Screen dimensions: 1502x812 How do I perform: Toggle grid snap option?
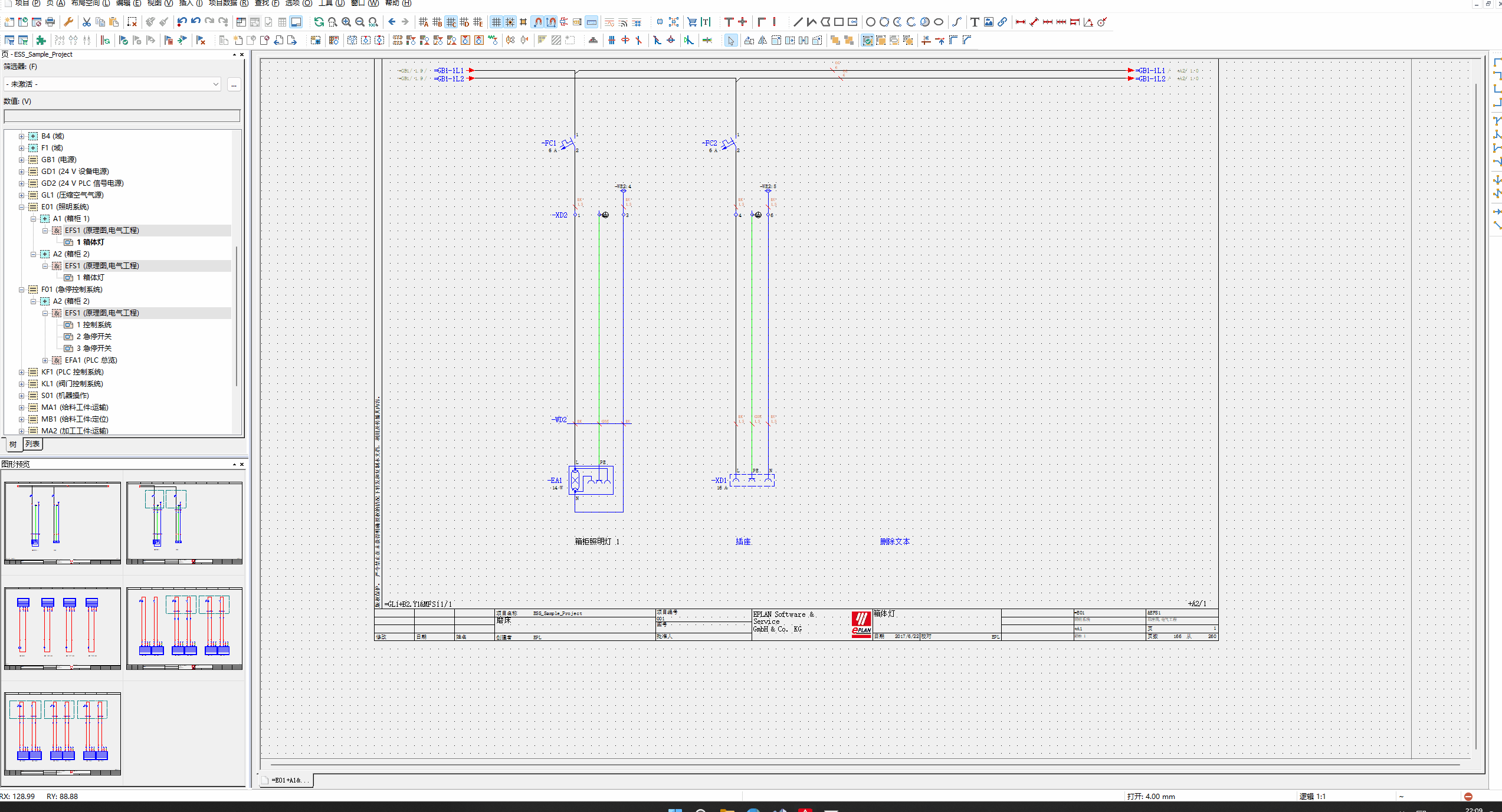pyautogui.click(x=510, y=22)
